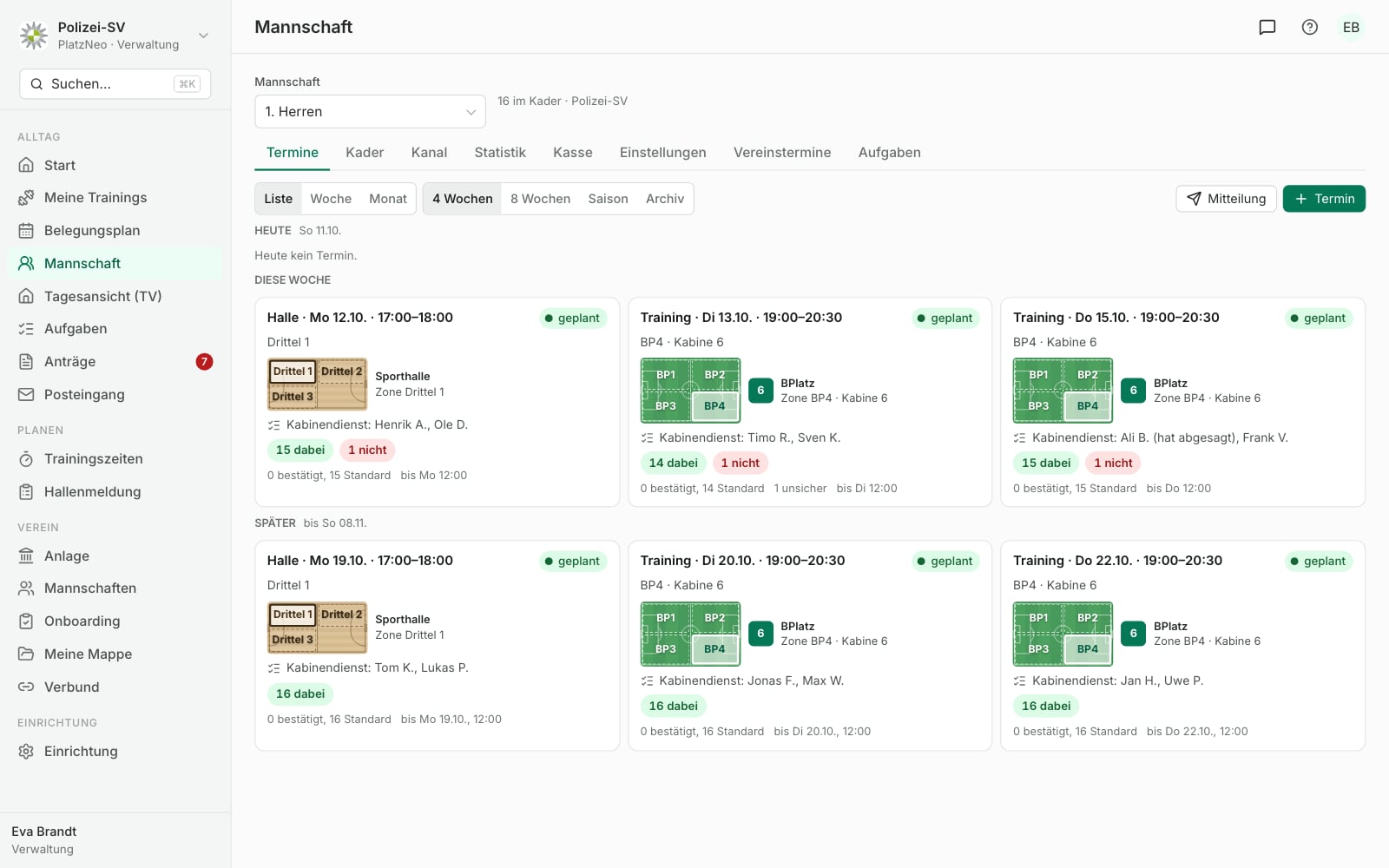Screen dimensions: 1389x868
Task: Switch to the Statistik tab
Action: point(500,153)
